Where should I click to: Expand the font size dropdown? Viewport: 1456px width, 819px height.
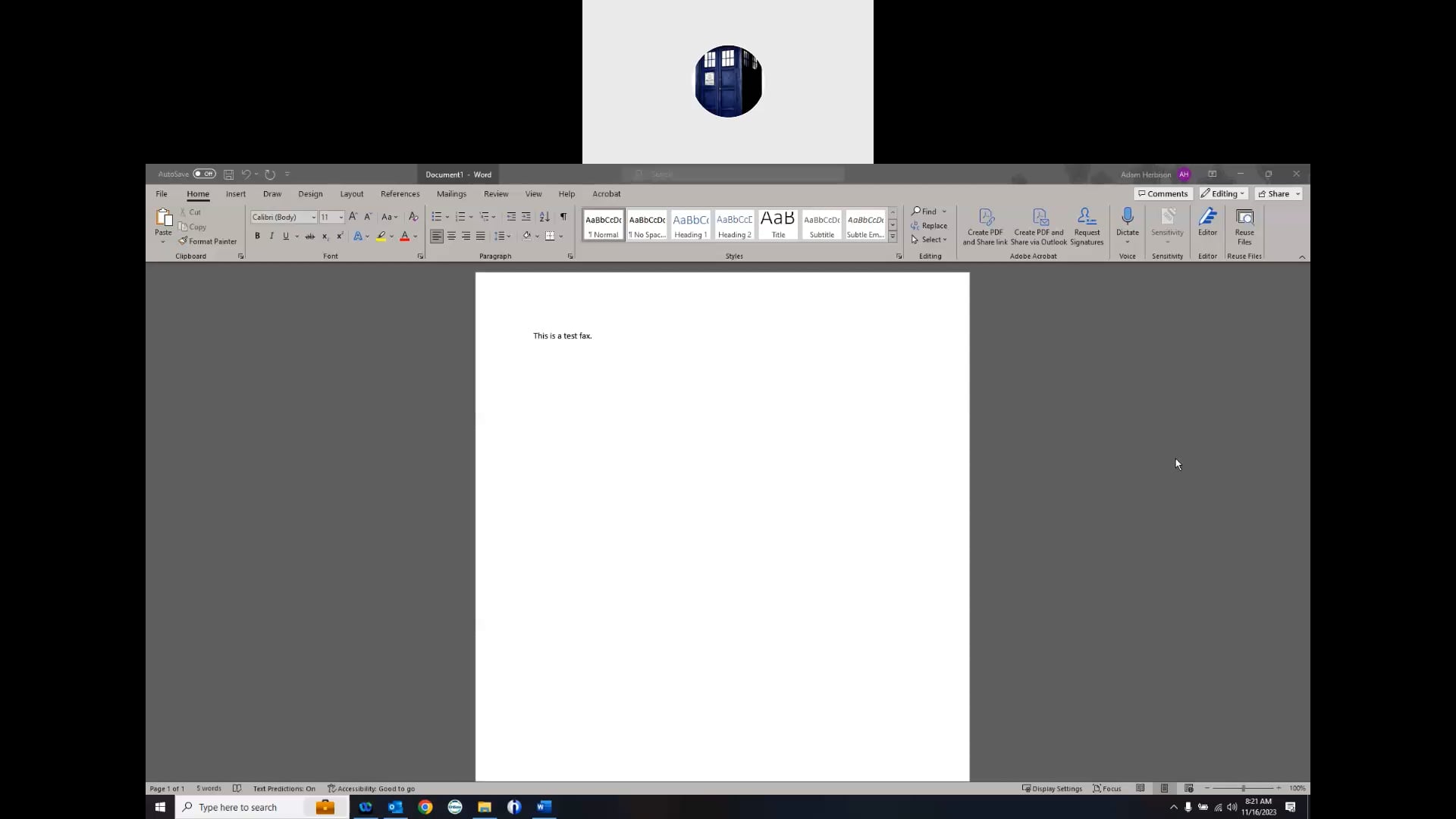(x=340, y=218)
